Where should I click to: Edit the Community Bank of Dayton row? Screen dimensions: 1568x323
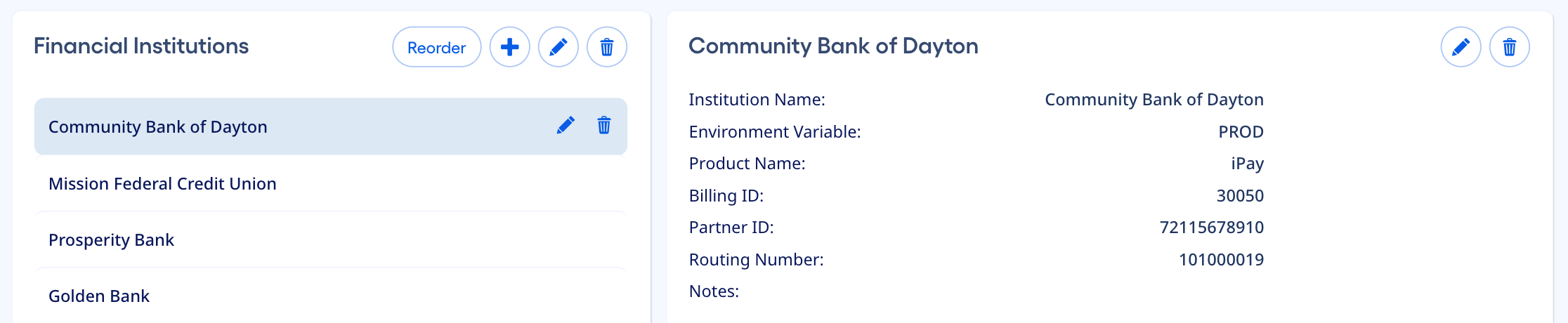[x=566, y=126]
